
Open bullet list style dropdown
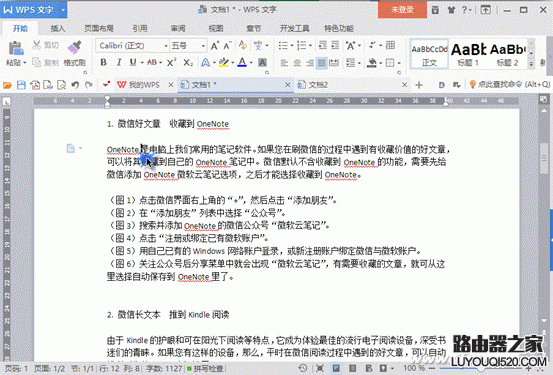[x=292, y=46]
